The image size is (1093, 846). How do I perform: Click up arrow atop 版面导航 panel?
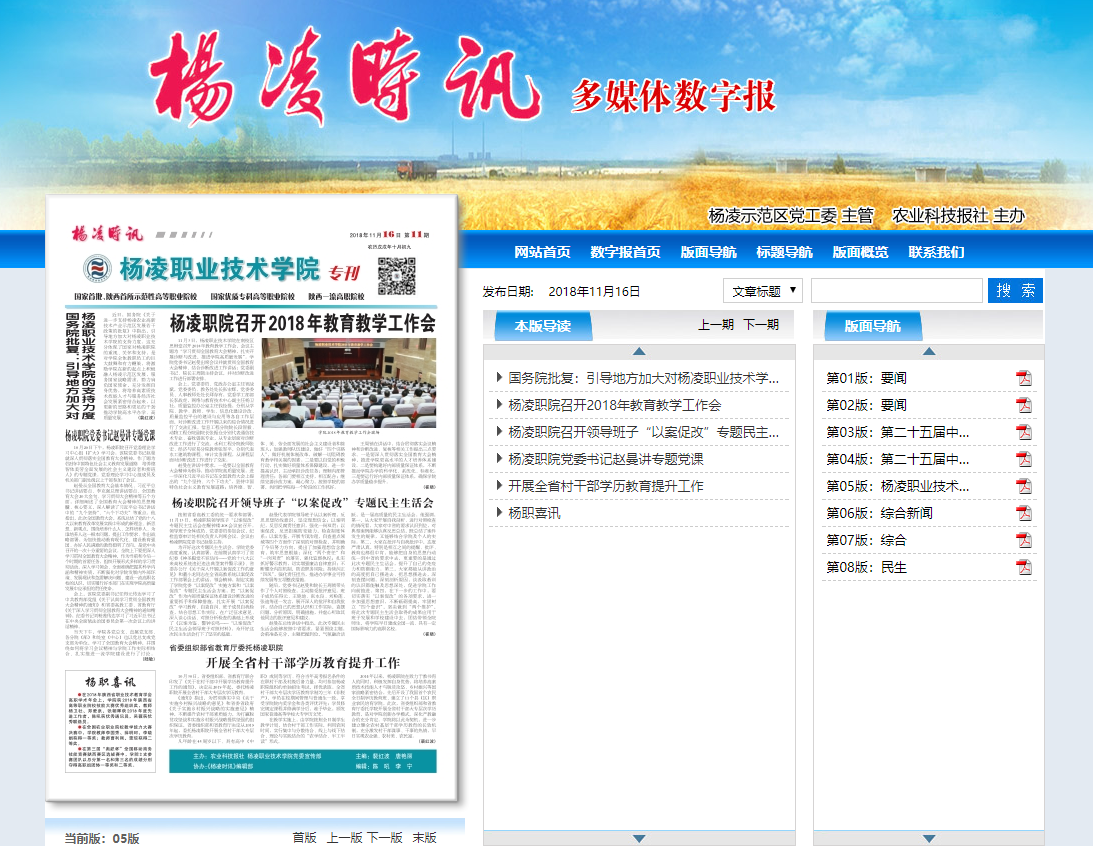coord(929,352)
